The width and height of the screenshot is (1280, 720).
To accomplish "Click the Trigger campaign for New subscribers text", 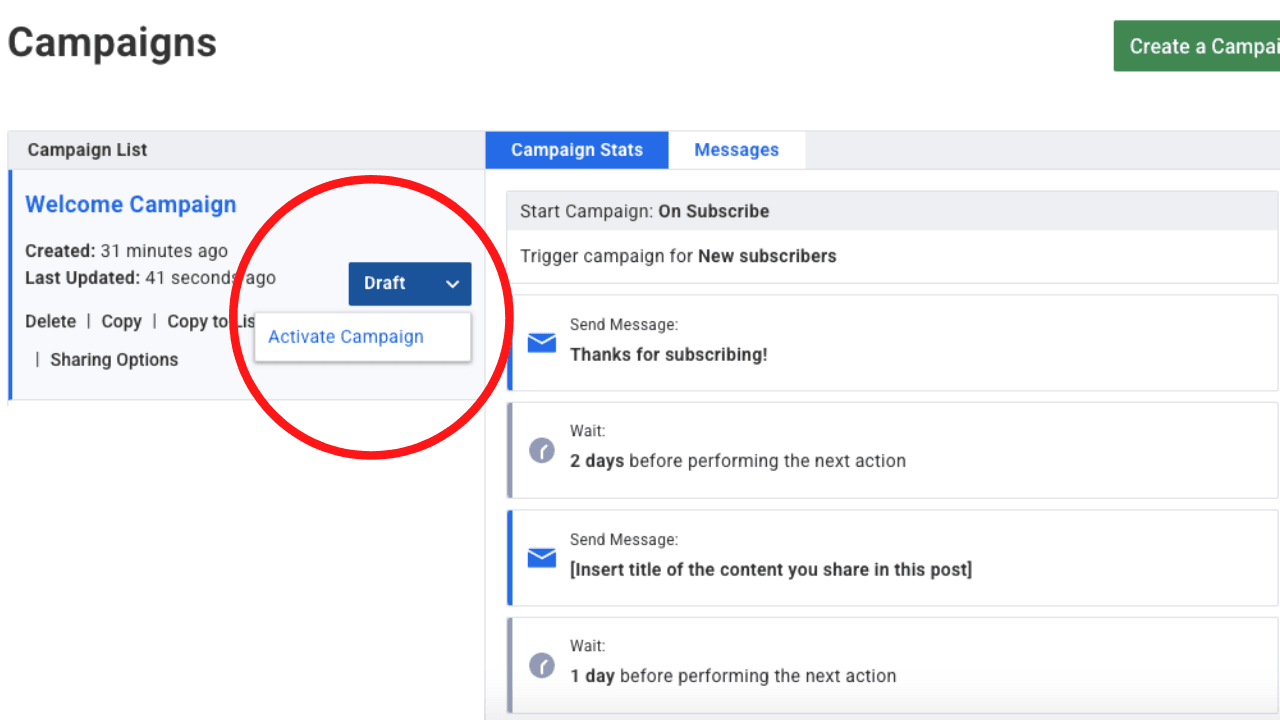I will pyautogui.click(x=678, y=256).
